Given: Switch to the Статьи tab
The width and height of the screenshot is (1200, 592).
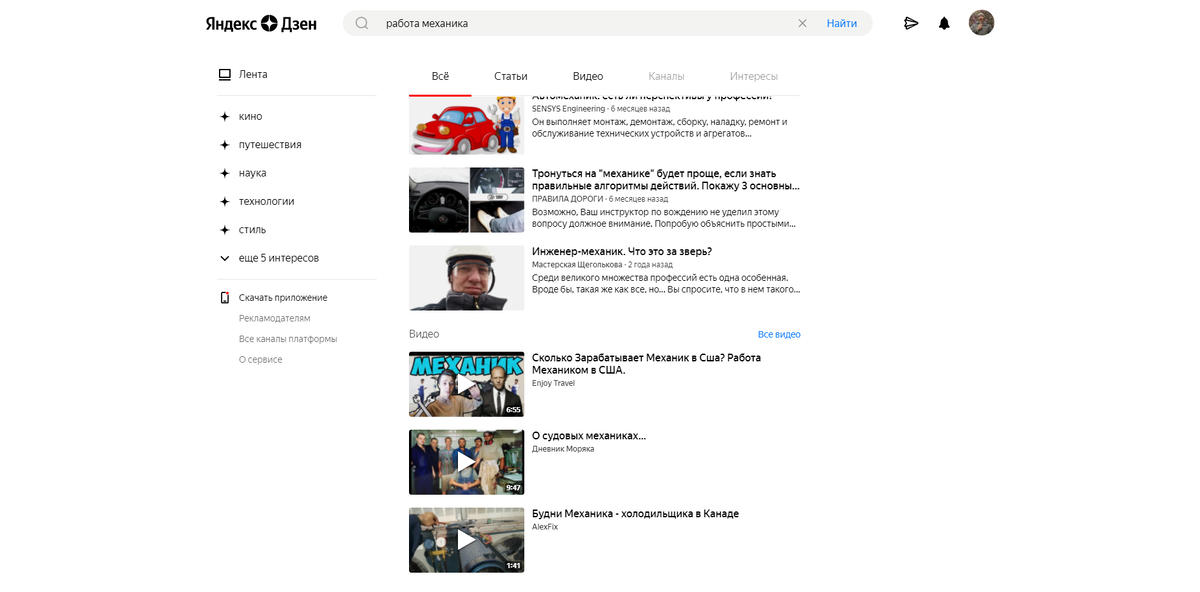Looking at the screenshot, I should (x=510, y=75).
